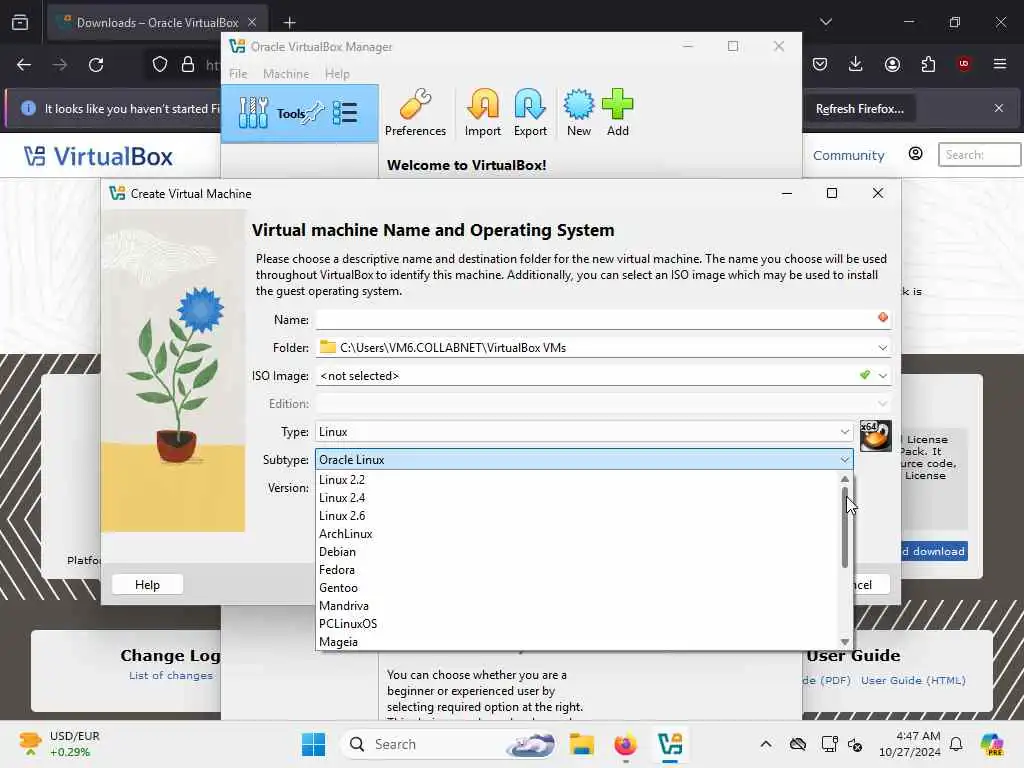Choose ArchLinux from subtype list
Viewport: 1024px width, 768px height.
point(577,534)
